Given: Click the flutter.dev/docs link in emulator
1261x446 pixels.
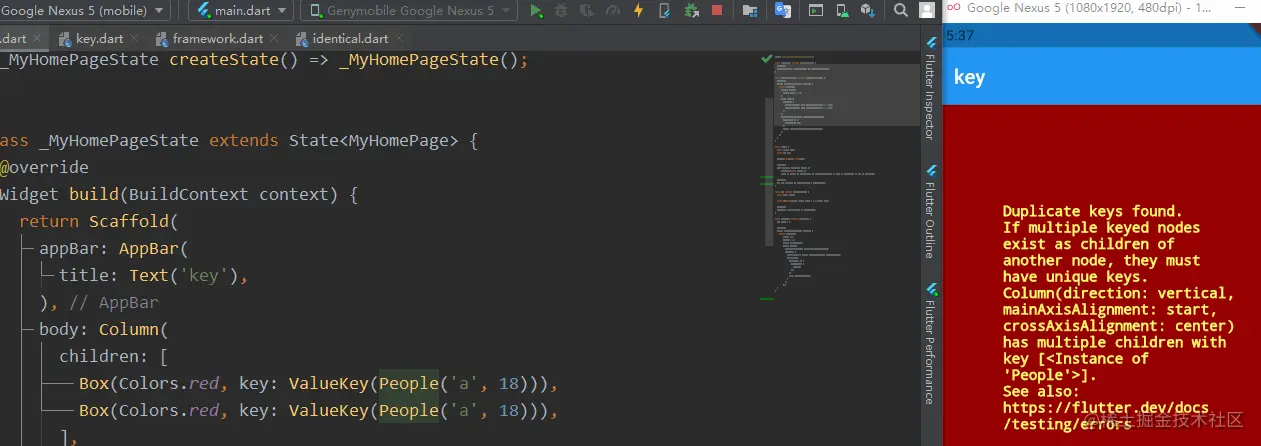Looking at the screenshot, I should (x=1106, y=416).
